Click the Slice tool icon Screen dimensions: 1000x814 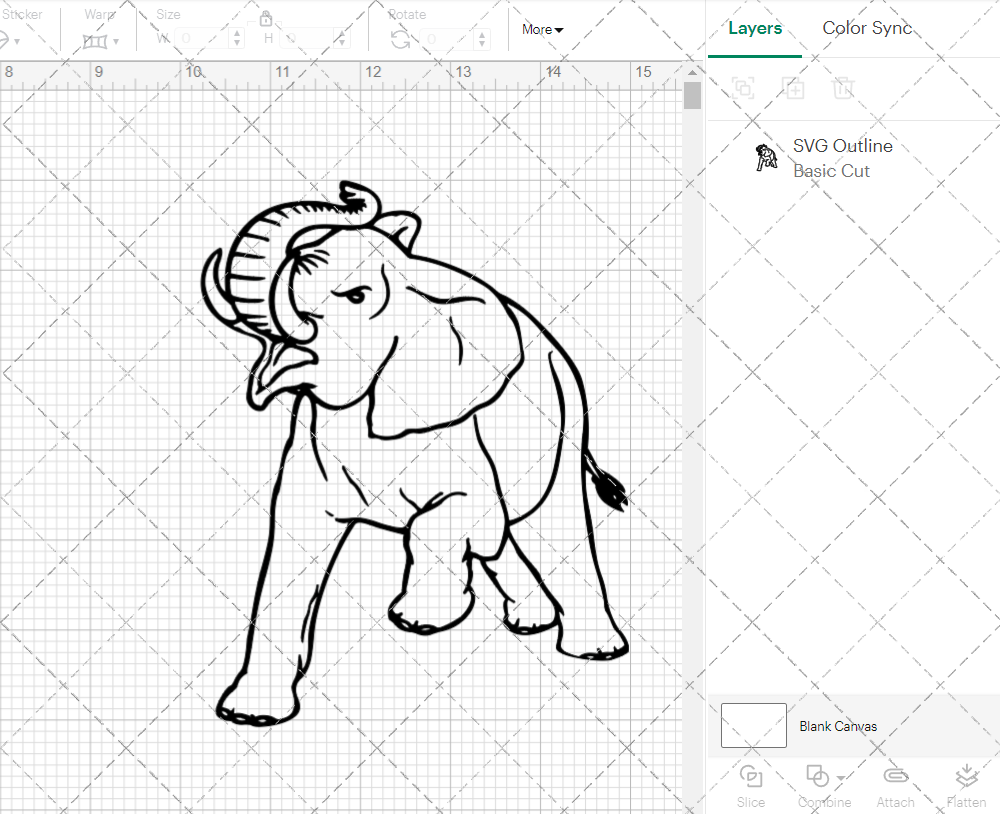(750, 777)
